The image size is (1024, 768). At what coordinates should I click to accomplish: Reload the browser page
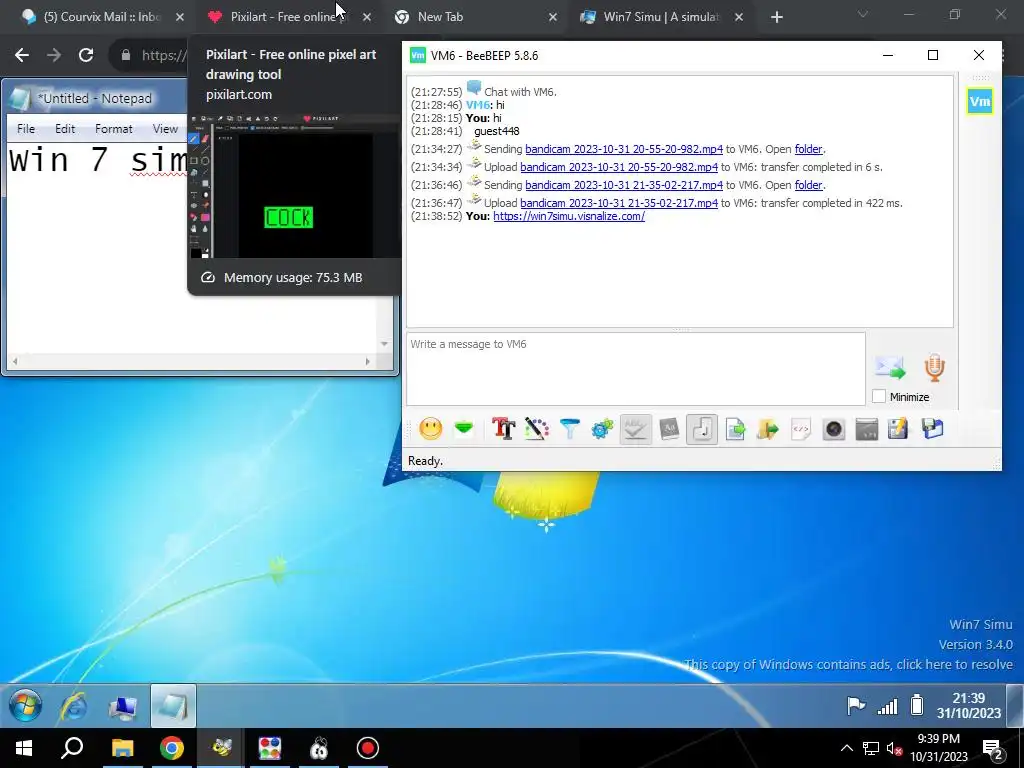pos(86,55)
